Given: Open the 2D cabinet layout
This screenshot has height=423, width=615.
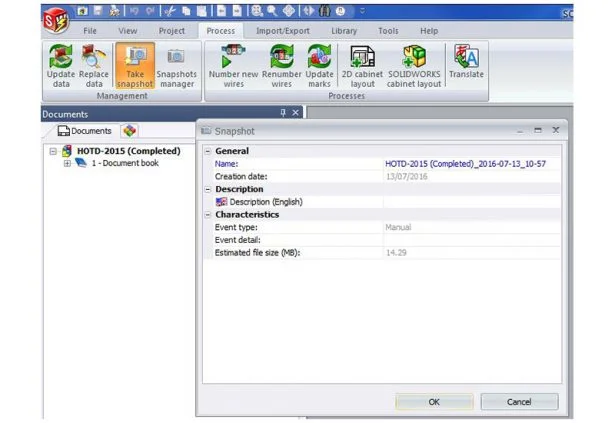Looking at the screenshot, I should tap(362, 65).
